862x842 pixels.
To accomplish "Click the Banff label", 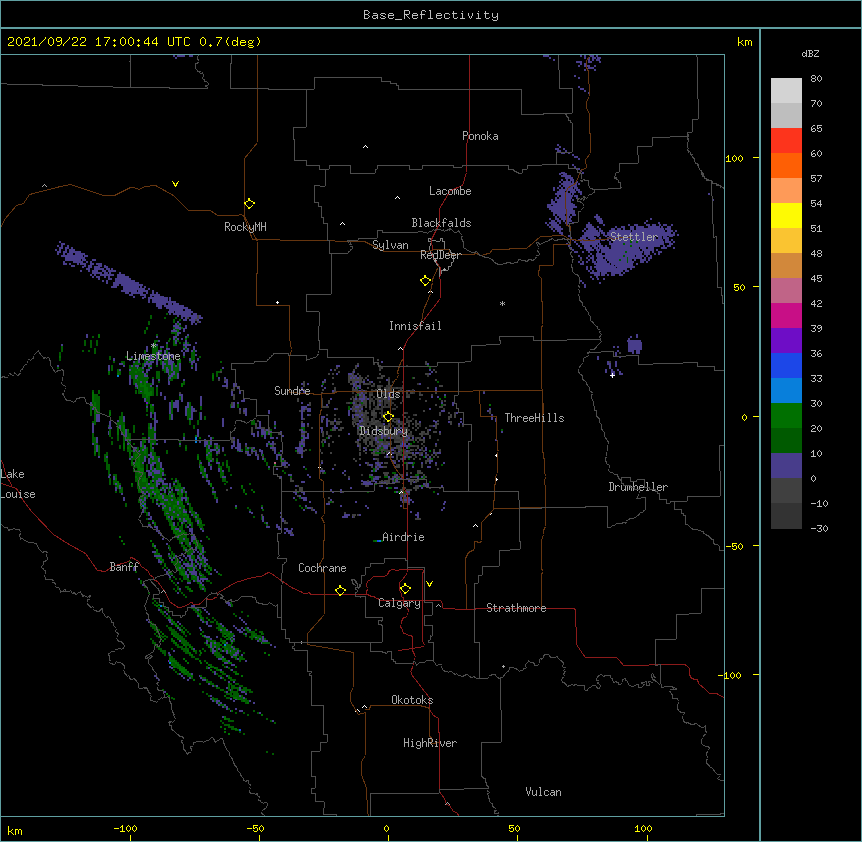I will point(124,567).
